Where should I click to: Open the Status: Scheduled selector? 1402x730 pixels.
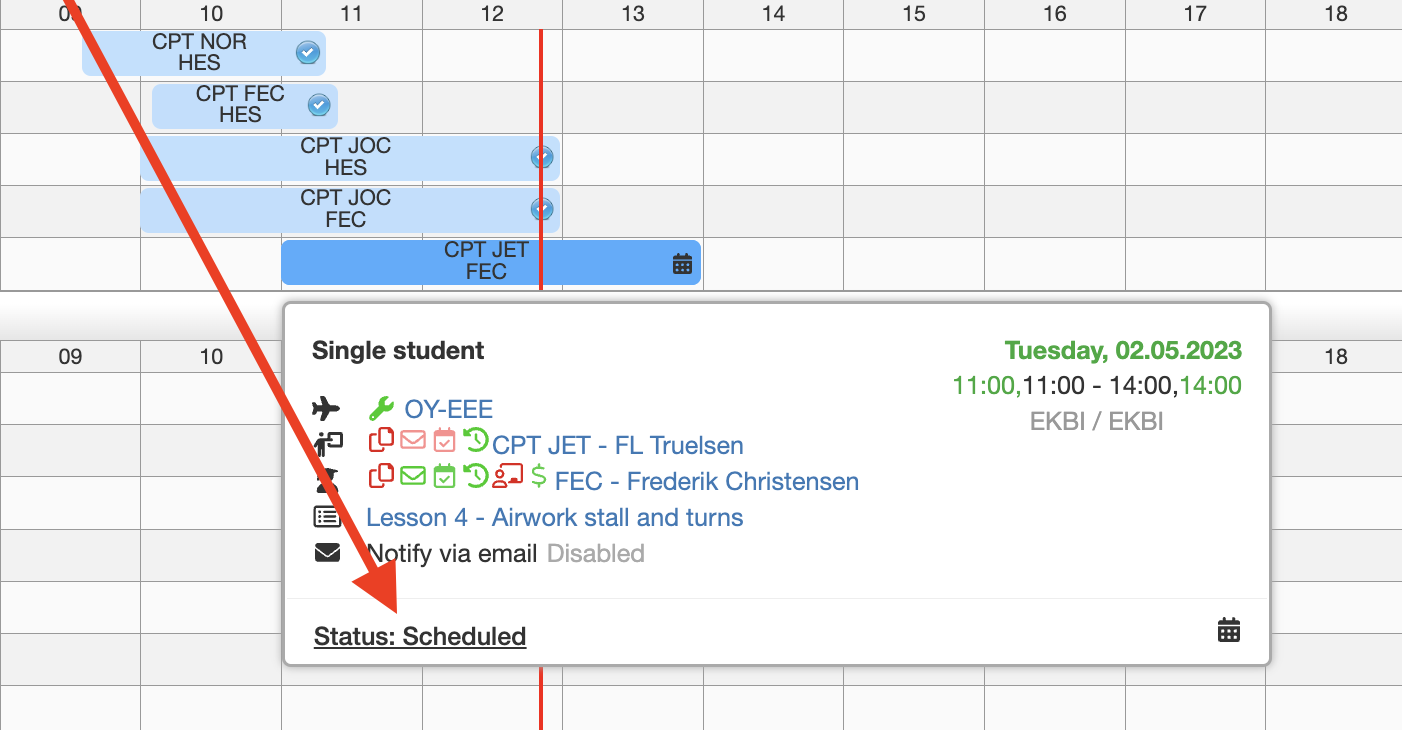pos(419,636)
